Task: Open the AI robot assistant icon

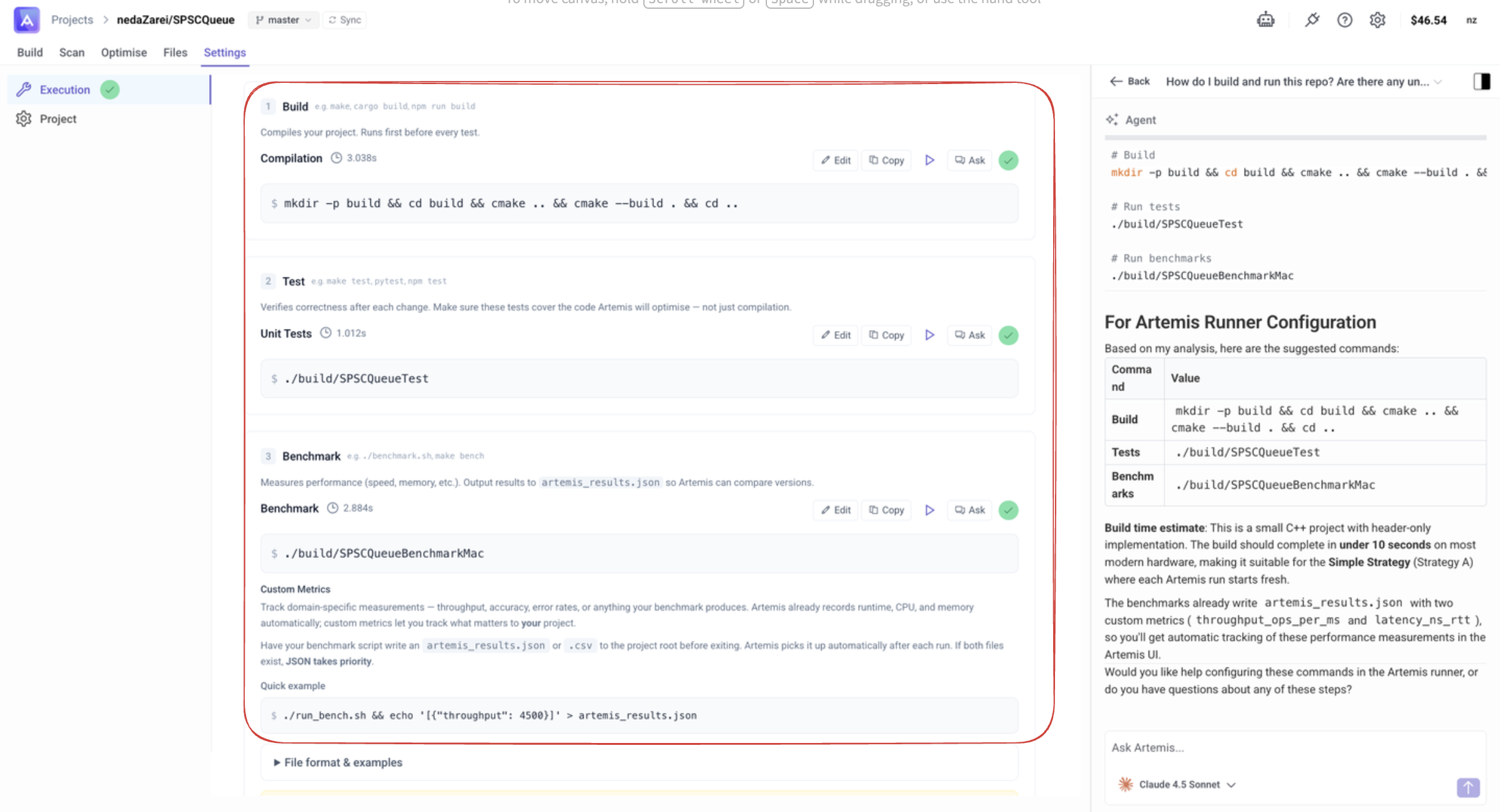Action: [x=1265, y=19]
